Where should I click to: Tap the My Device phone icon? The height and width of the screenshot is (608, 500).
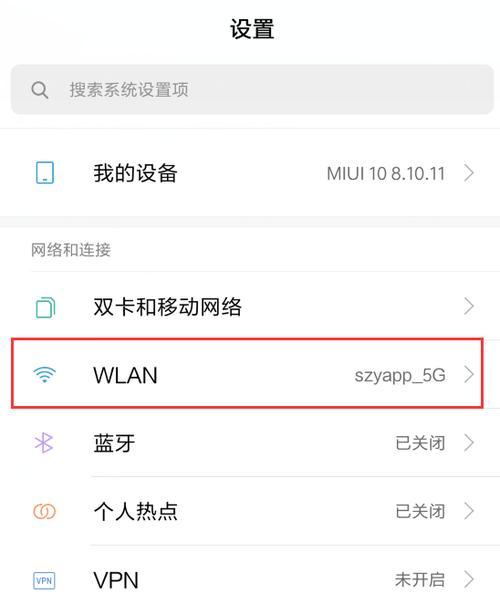click(x=45, y=173)
